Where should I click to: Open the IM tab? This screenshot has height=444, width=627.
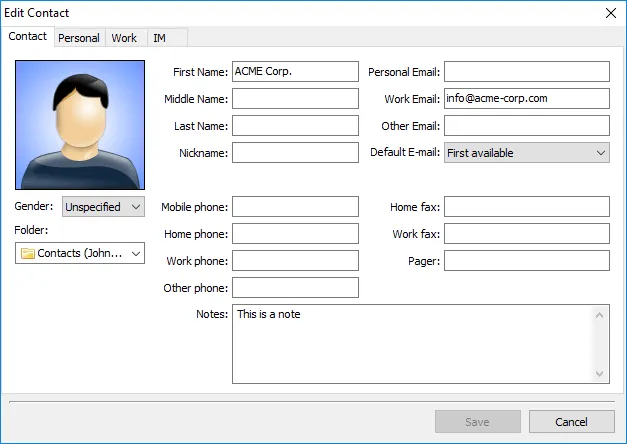click(159, 38)
